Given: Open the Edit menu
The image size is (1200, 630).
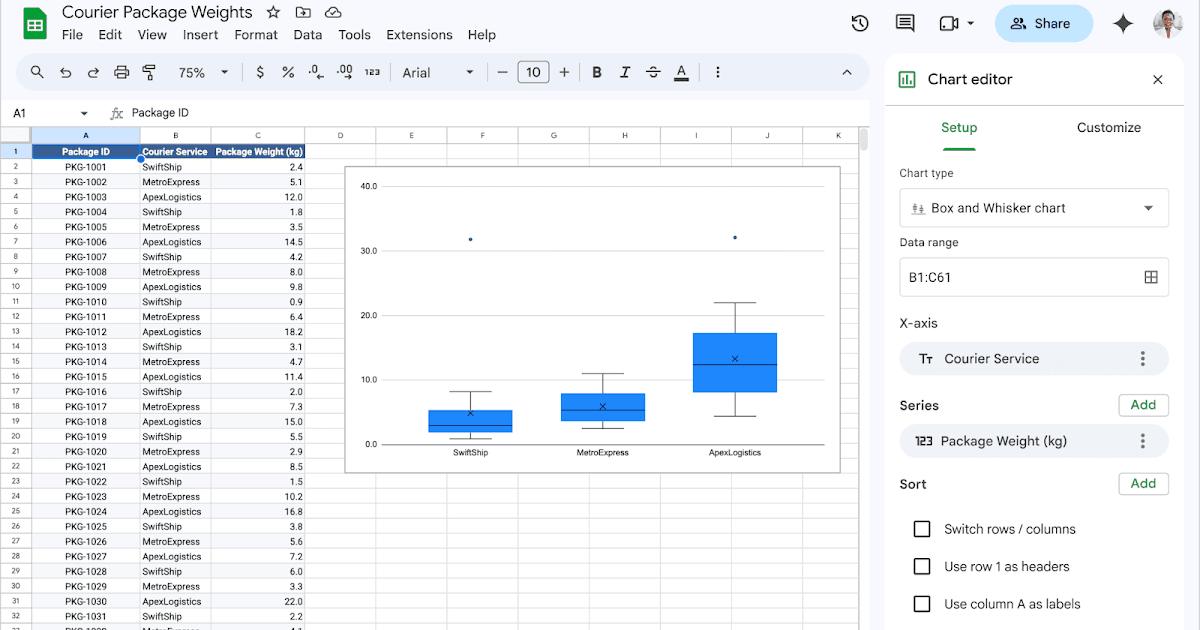Looking at the screenshot, I should [x=110, y=34].
